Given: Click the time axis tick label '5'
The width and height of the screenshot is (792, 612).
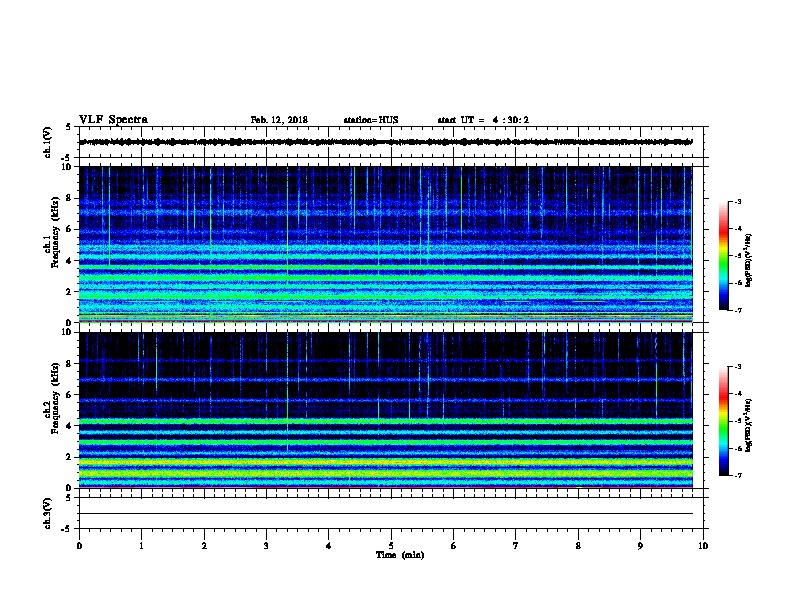Looking at the screenshot, I should pyautogui.click(x=391, y=546).
